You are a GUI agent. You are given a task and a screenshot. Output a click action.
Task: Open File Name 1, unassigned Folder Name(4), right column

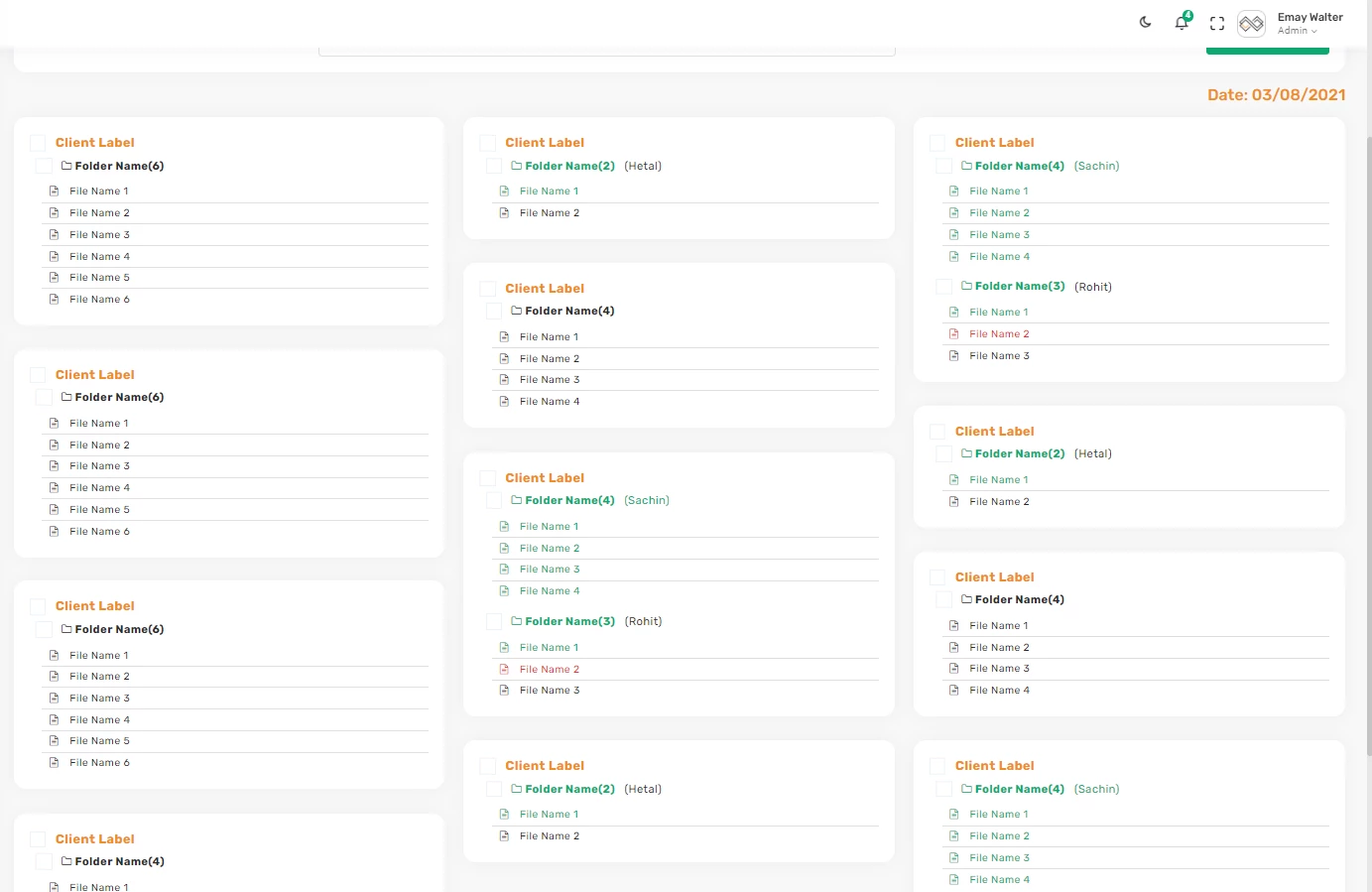[x=999, y=626]
